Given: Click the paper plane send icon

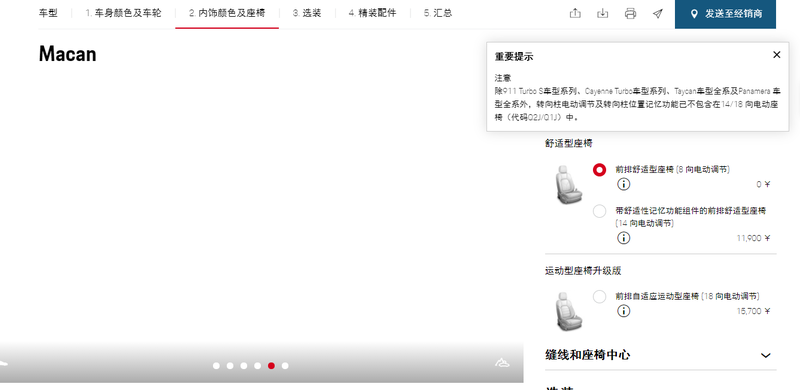Looking at the screenshot, I should 658,14.
